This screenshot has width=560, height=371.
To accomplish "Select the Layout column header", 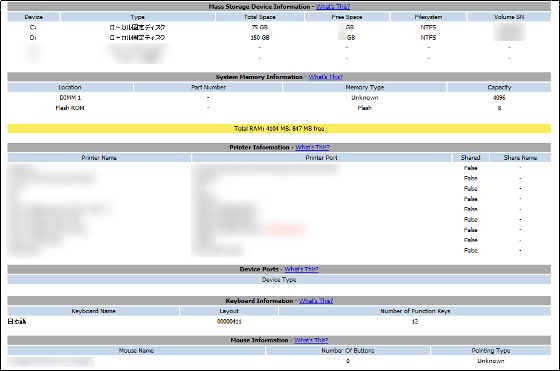I will click(x=229, y=311).
